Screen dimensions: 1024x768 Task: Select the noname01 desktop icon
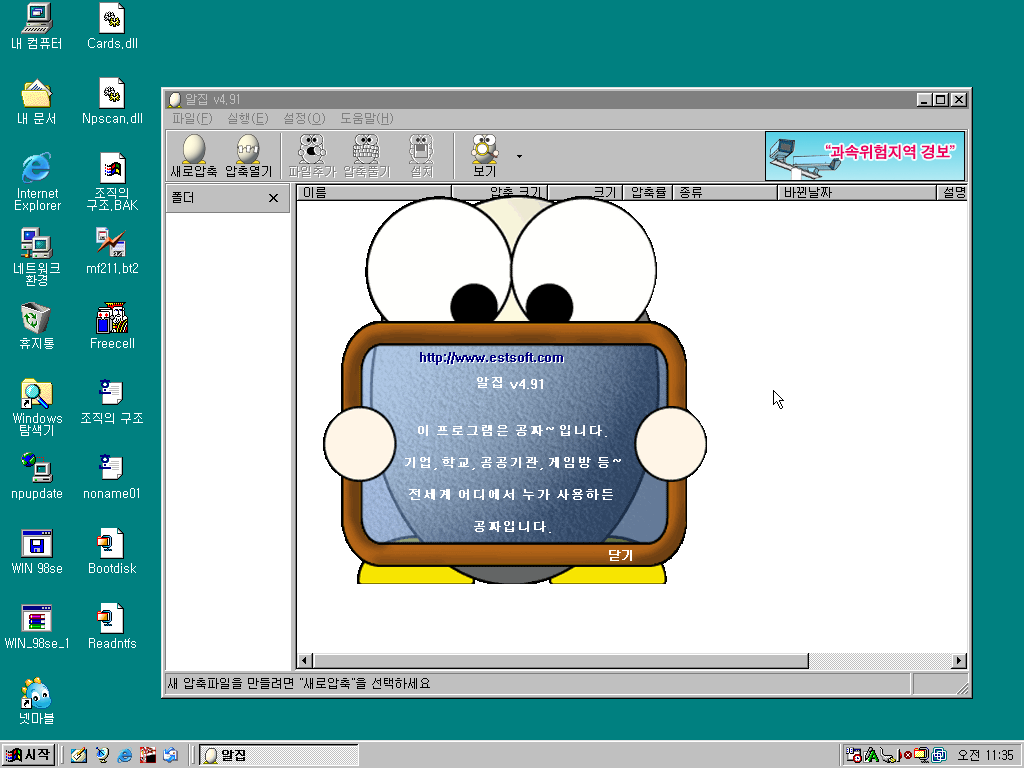coord(112,477)
